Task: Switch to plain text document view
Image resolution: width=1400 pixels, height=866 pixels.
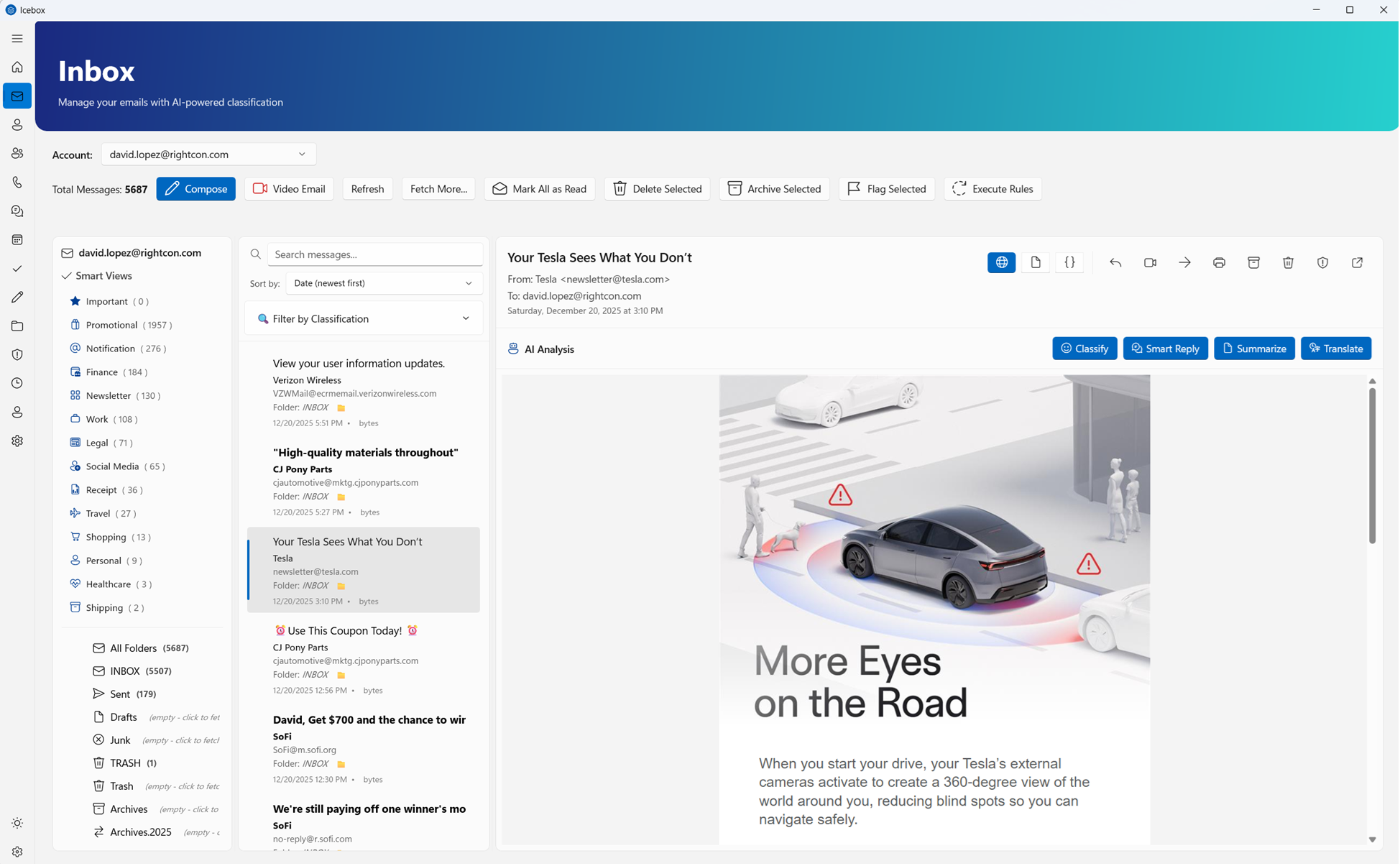Action: (x=1036, y=263)
